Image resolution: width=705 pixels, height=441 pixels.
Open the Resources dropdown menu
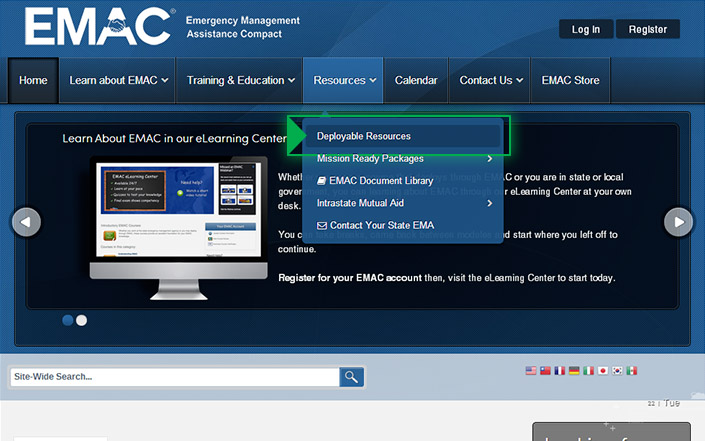pos(344,80)
